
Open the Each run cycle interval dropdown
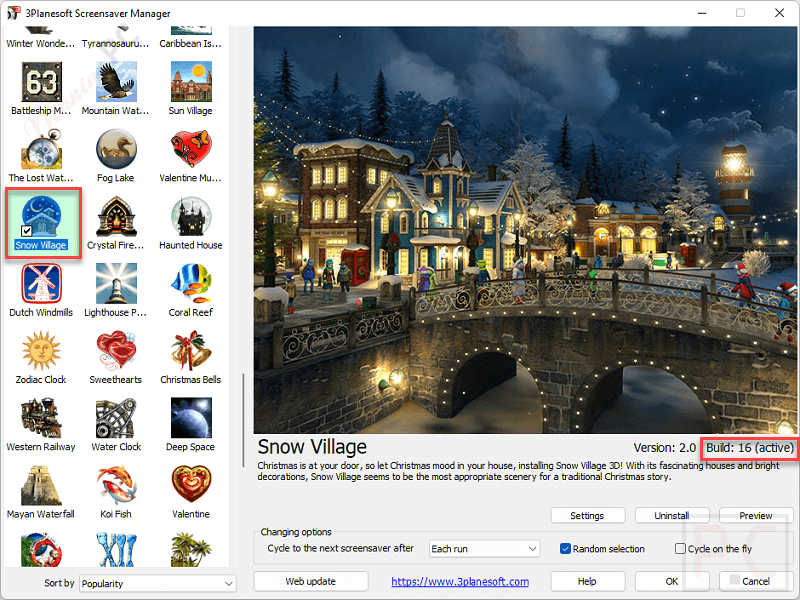[x=484, y=548]
